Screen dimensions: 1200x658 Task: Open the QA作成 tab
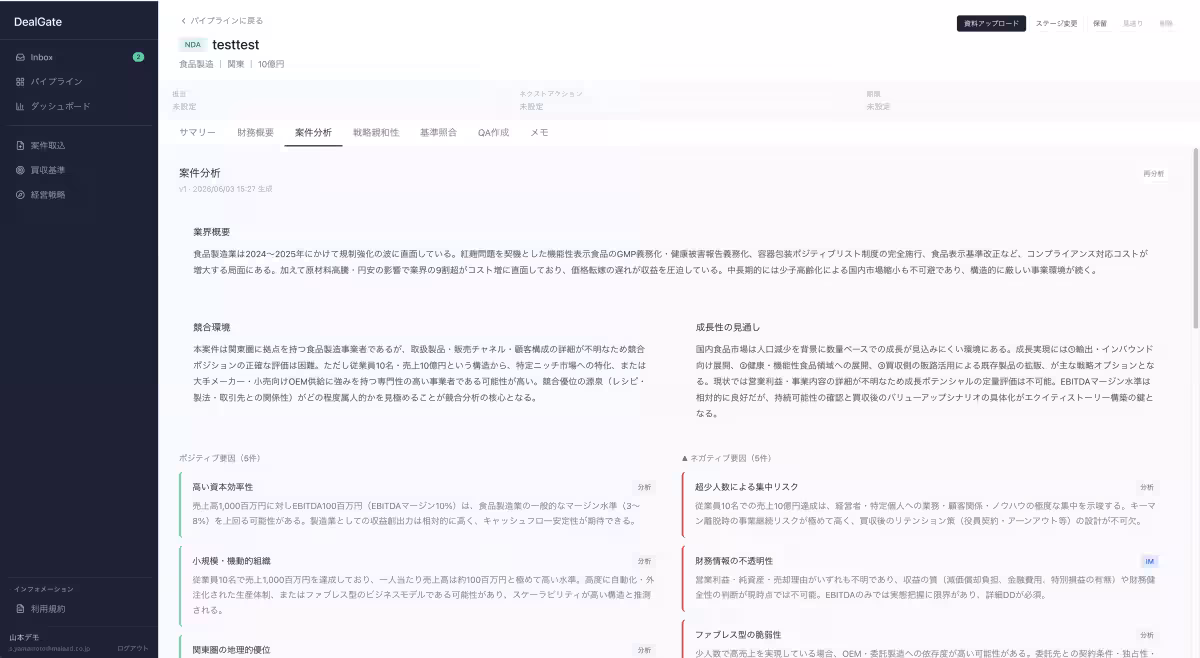click(493, 132)
